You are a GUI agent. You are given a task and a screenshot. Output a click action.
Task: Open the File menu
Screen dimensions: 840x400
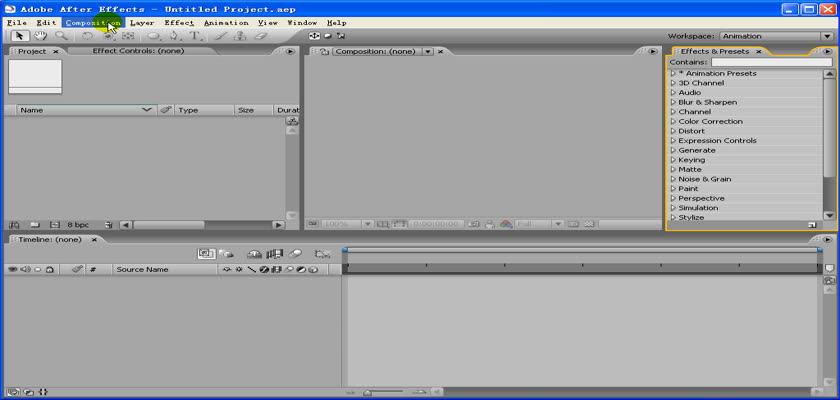(x=17, y=23)
